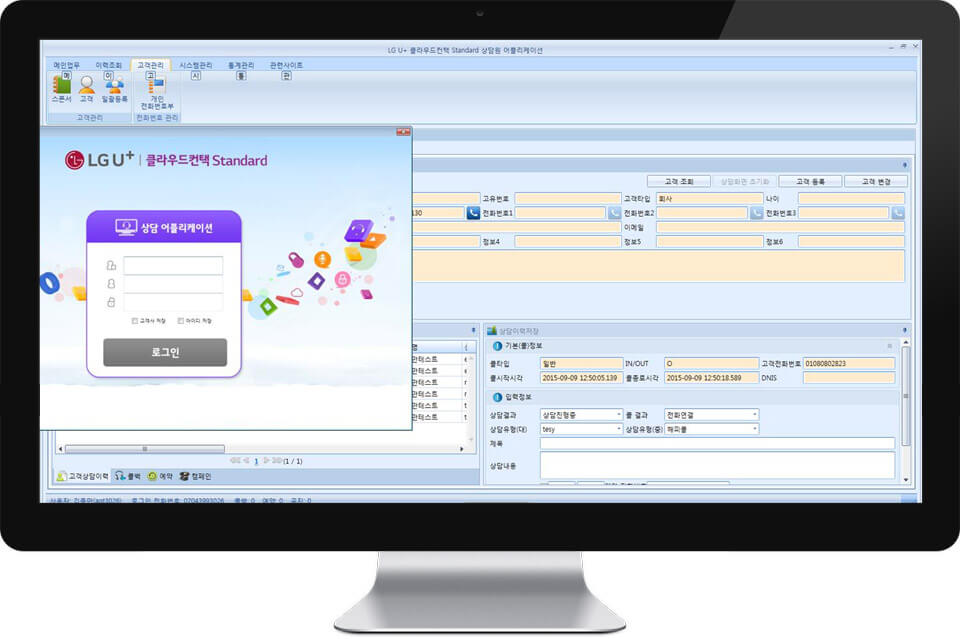Open the 상담결과 dropdown showing 상담진행중

[581, 415]
